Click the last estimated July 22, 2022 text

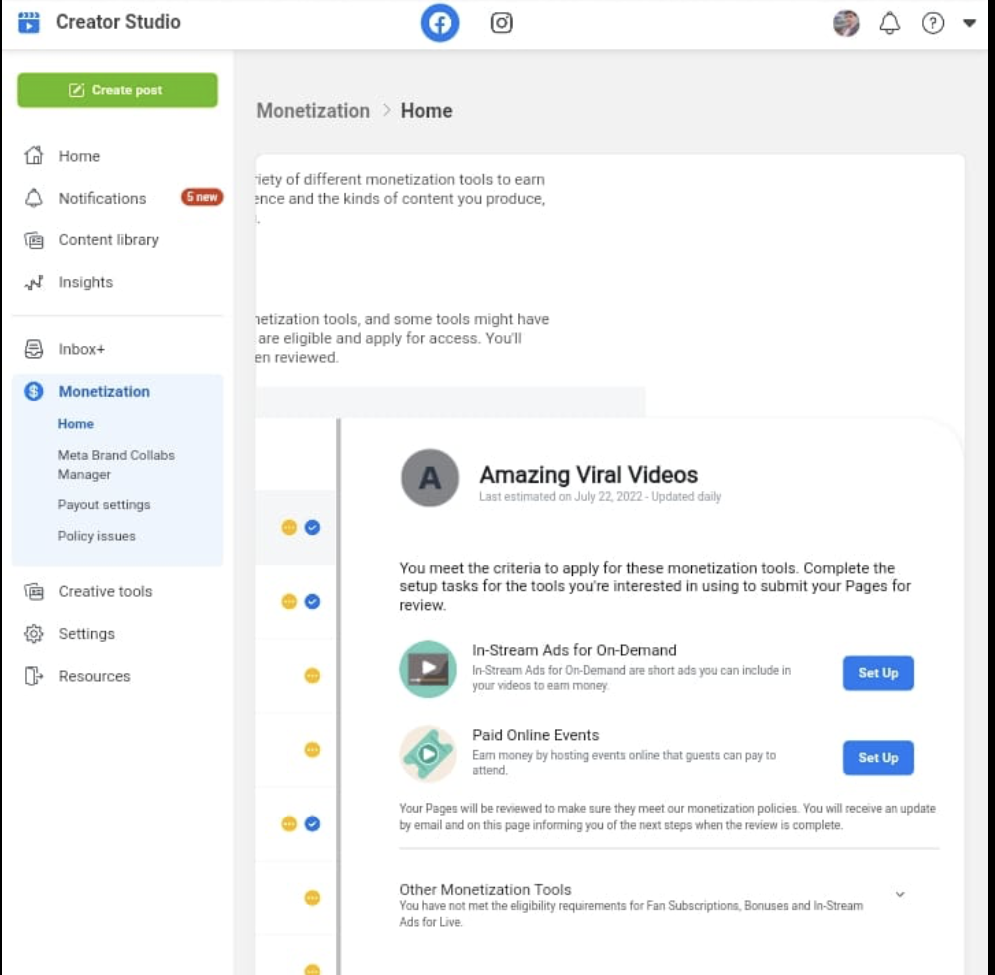coord(600,496)
